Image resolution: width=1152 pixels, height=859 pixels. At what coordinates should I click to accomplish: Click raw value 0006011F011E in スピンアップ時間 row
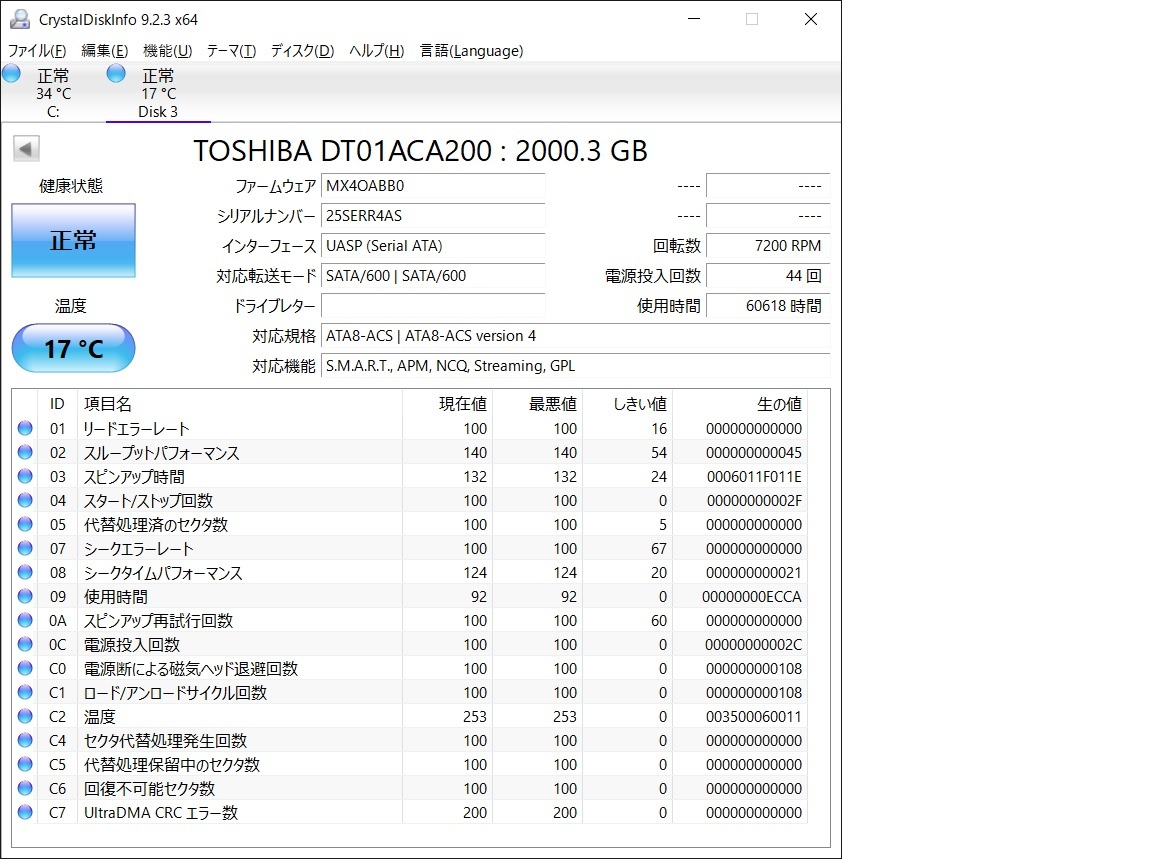pyautogui.click(x=754, y=477)
